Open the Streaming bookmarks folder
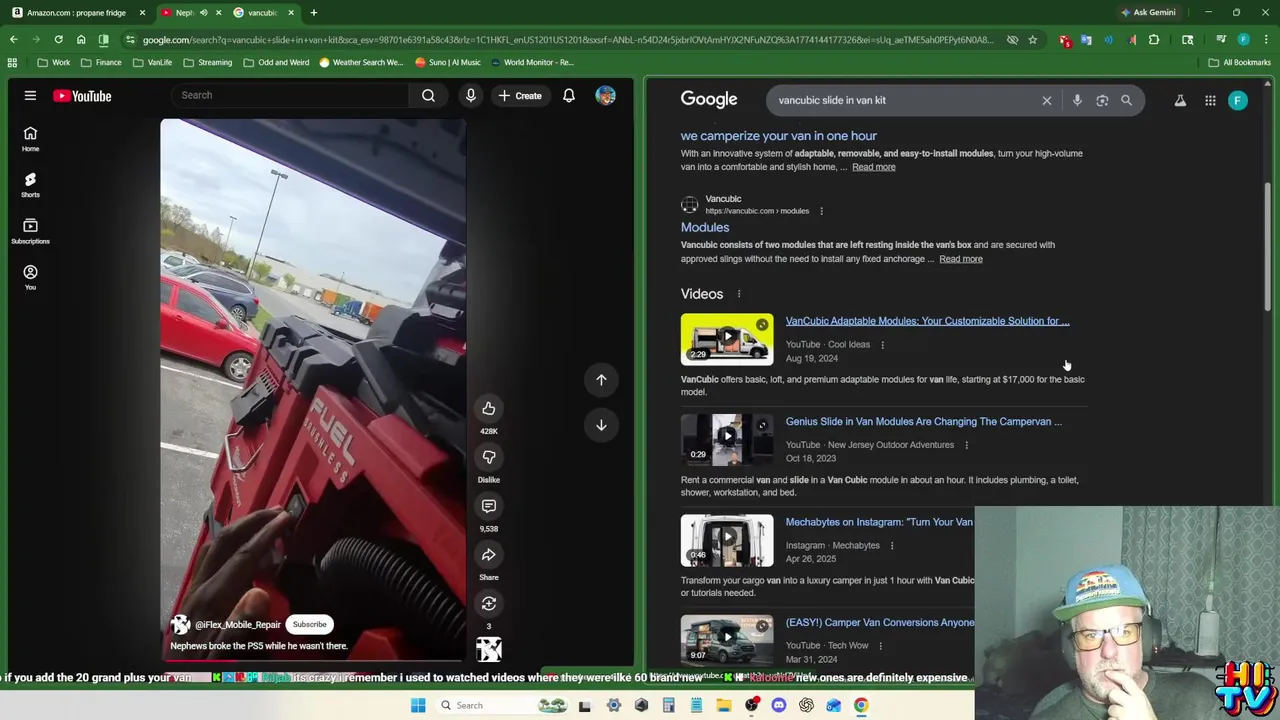Screen dimensions: 1280x720 [x=207, y=62]
